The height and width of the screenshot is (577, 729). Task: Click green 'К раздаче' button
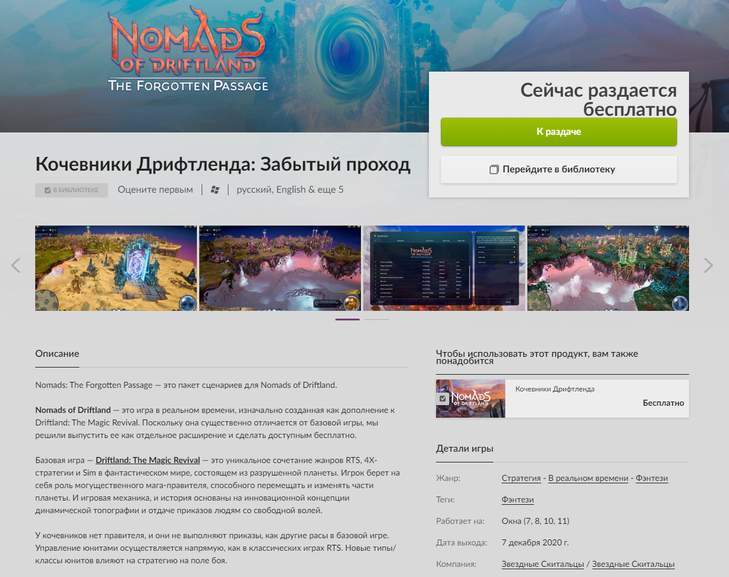pos(559,132)
